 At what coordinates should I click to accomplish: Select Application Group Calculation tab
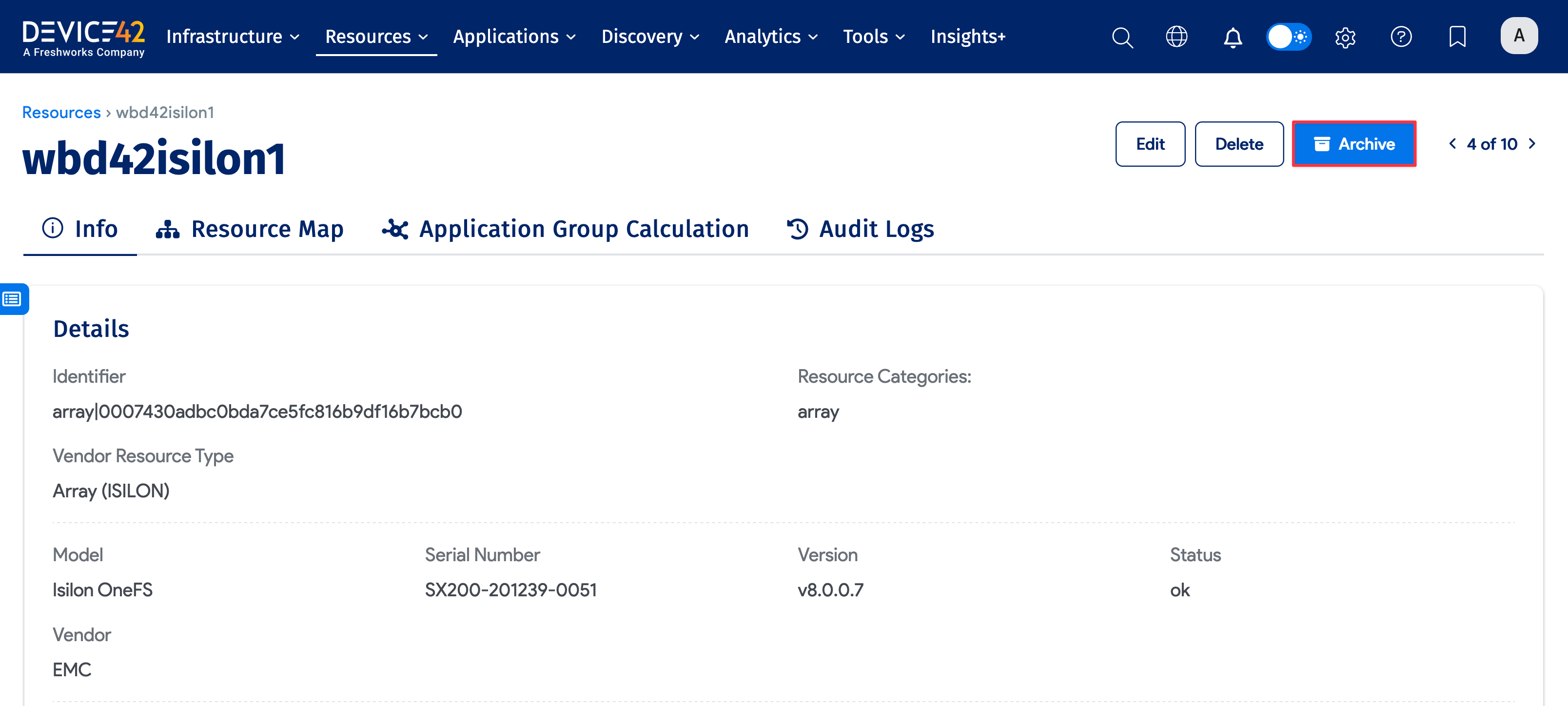coord(565,229)
